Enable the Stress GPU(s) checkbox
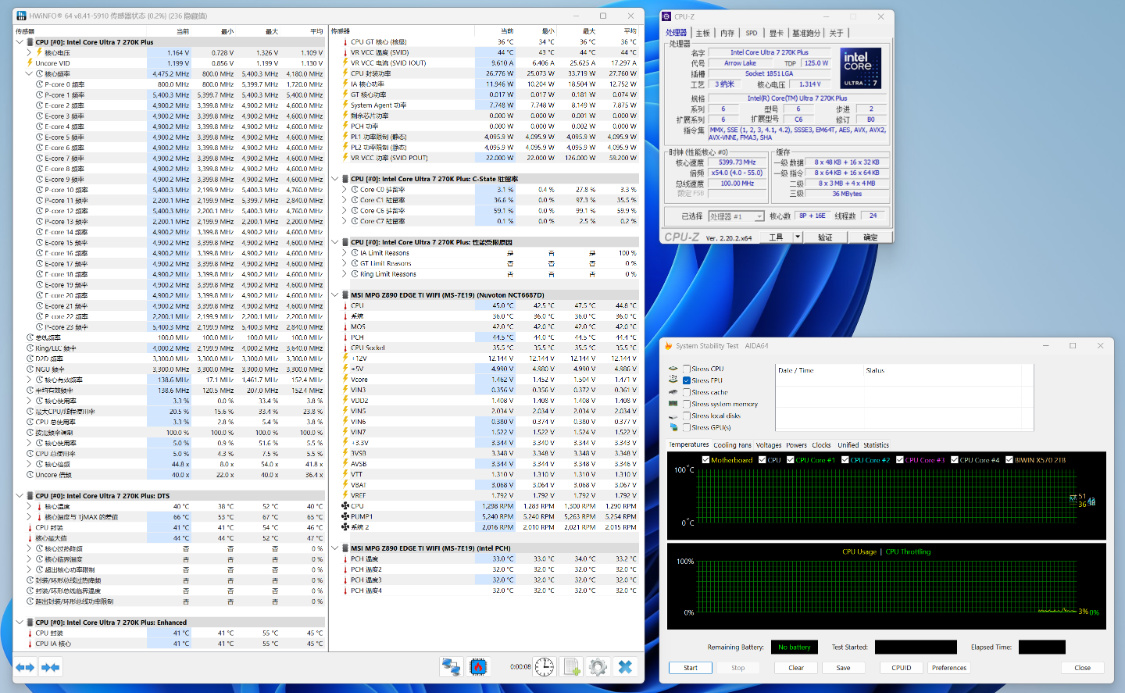Screen dimensions: 1125x693 click(x=687, y=428)
